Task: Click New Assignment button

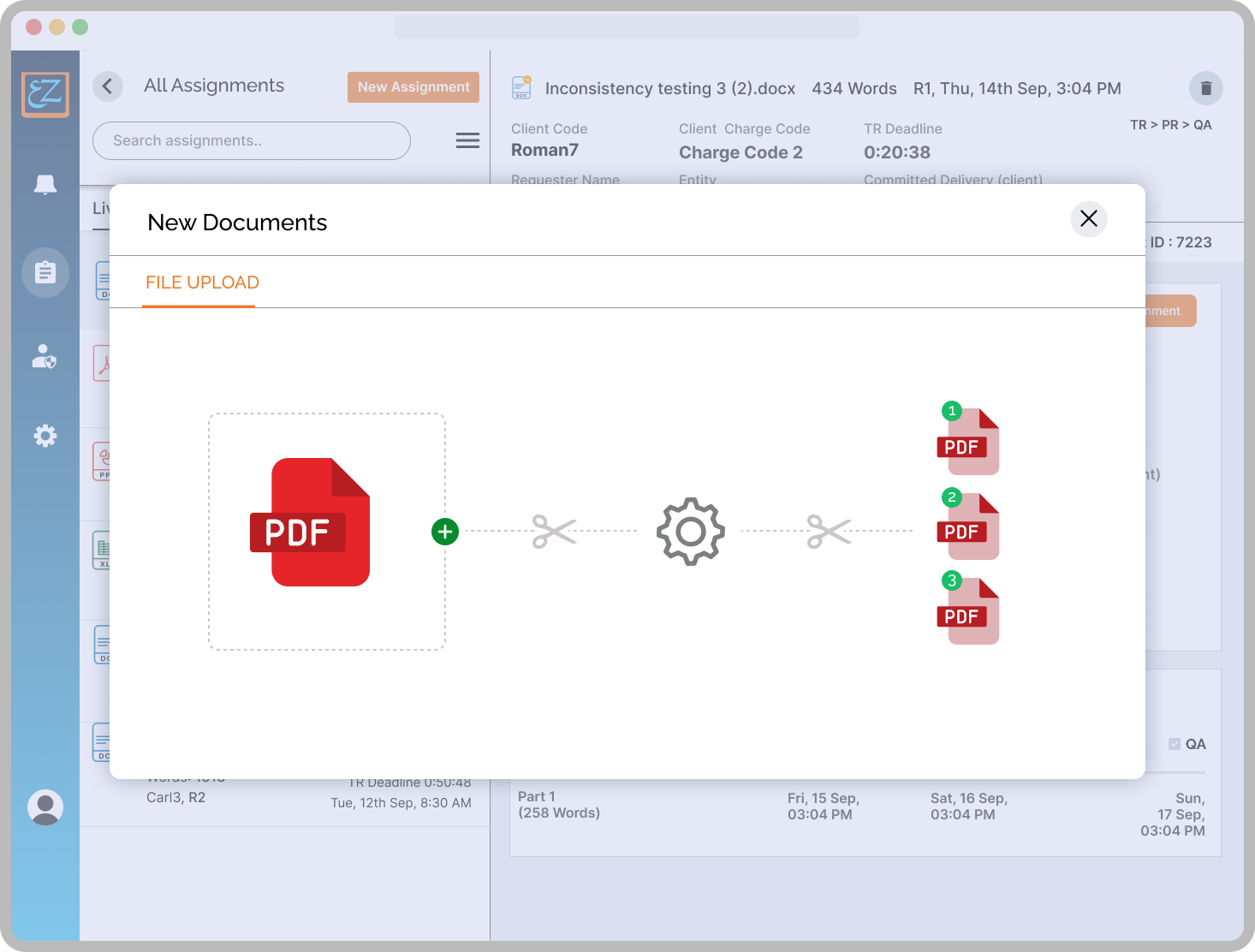Action: coord(413,87)
